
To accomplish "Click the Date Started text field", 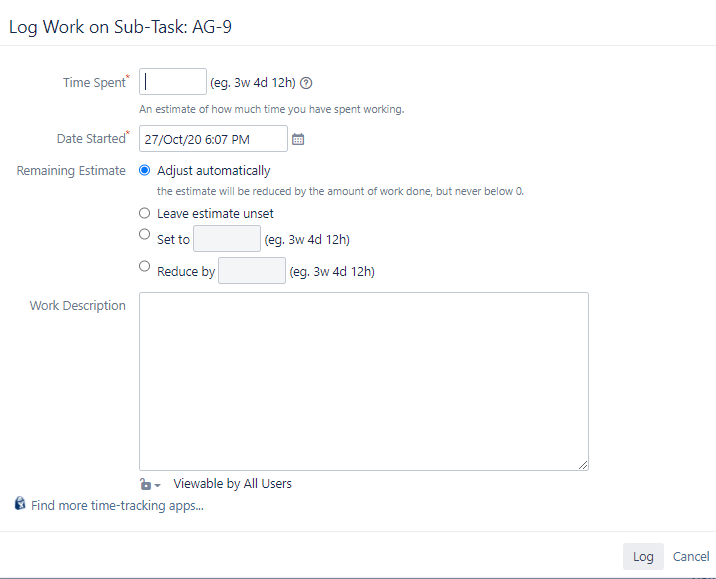I will click(x=213, y=138).
